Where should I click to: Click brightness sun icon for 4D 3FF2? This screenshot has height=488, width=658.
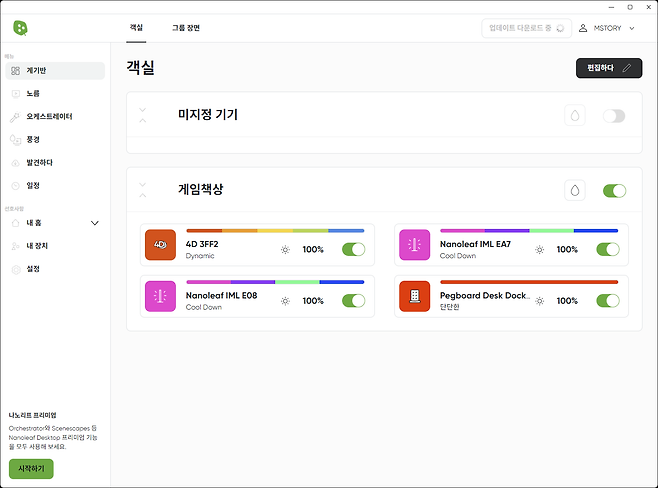285,249
